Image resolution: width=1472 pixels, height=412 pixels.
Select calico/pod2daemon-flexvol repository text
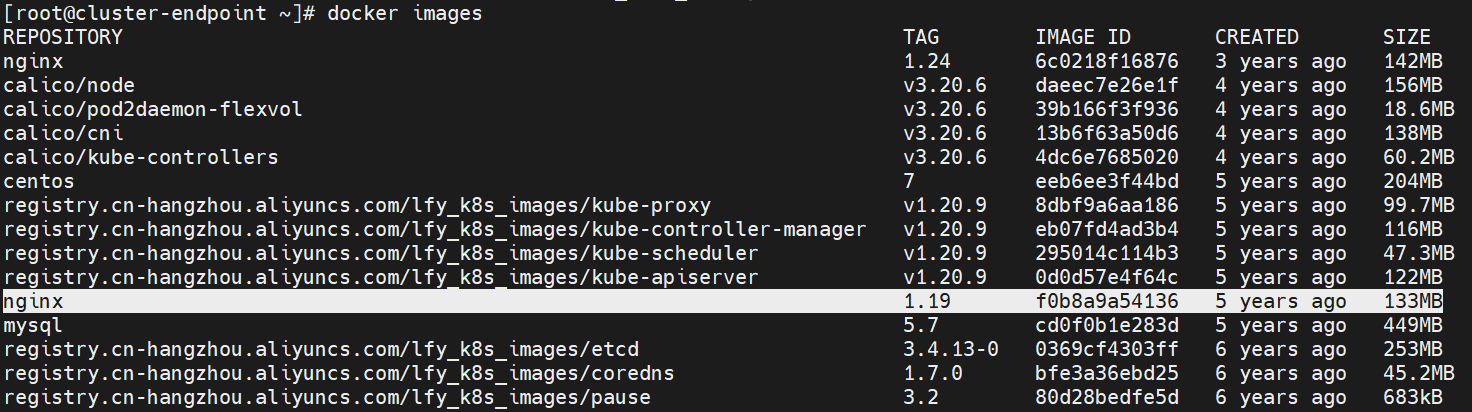click(153, 109)
